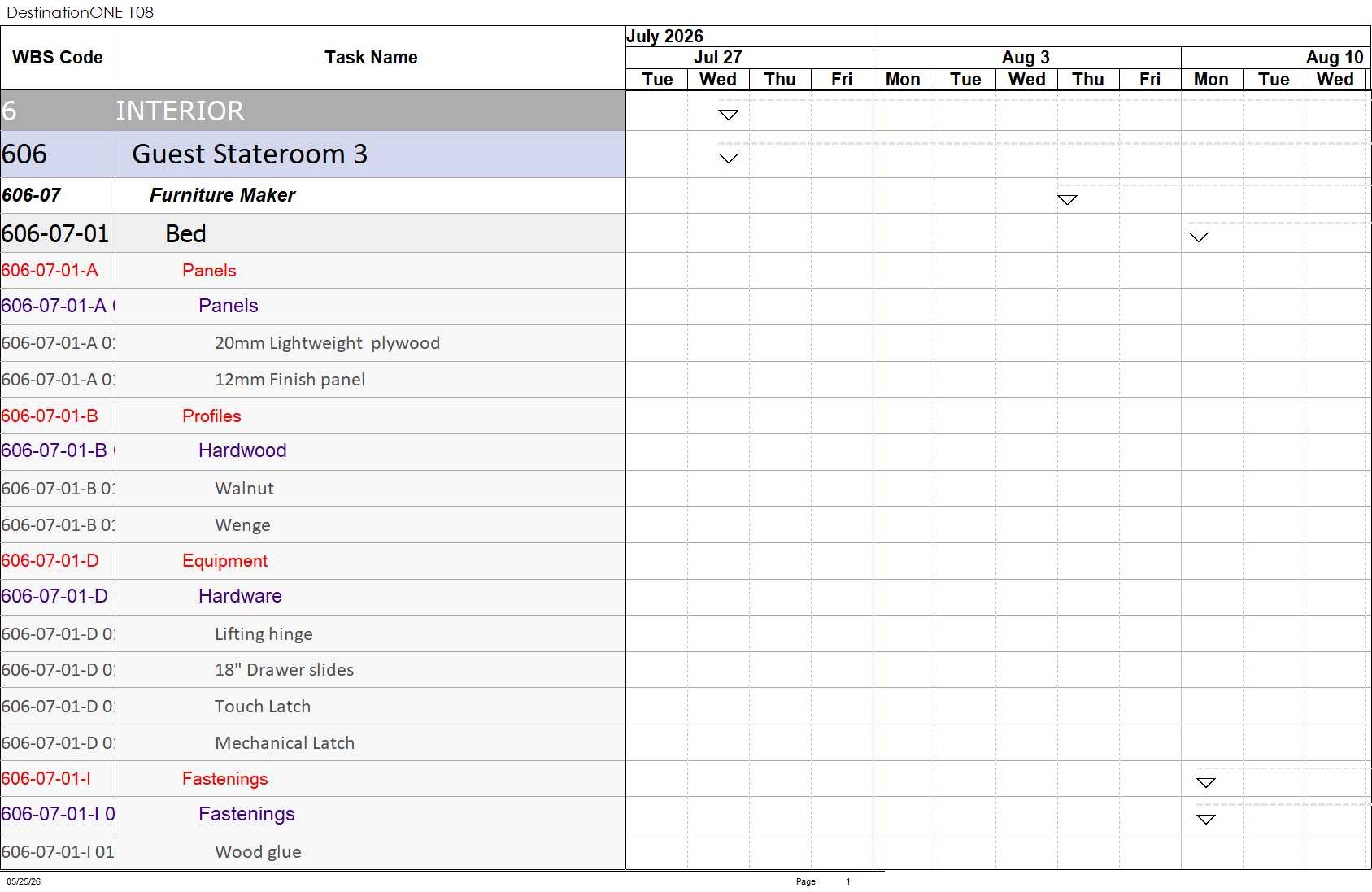
Task: Select the Bed task row
Action: [x=313, y=233]
